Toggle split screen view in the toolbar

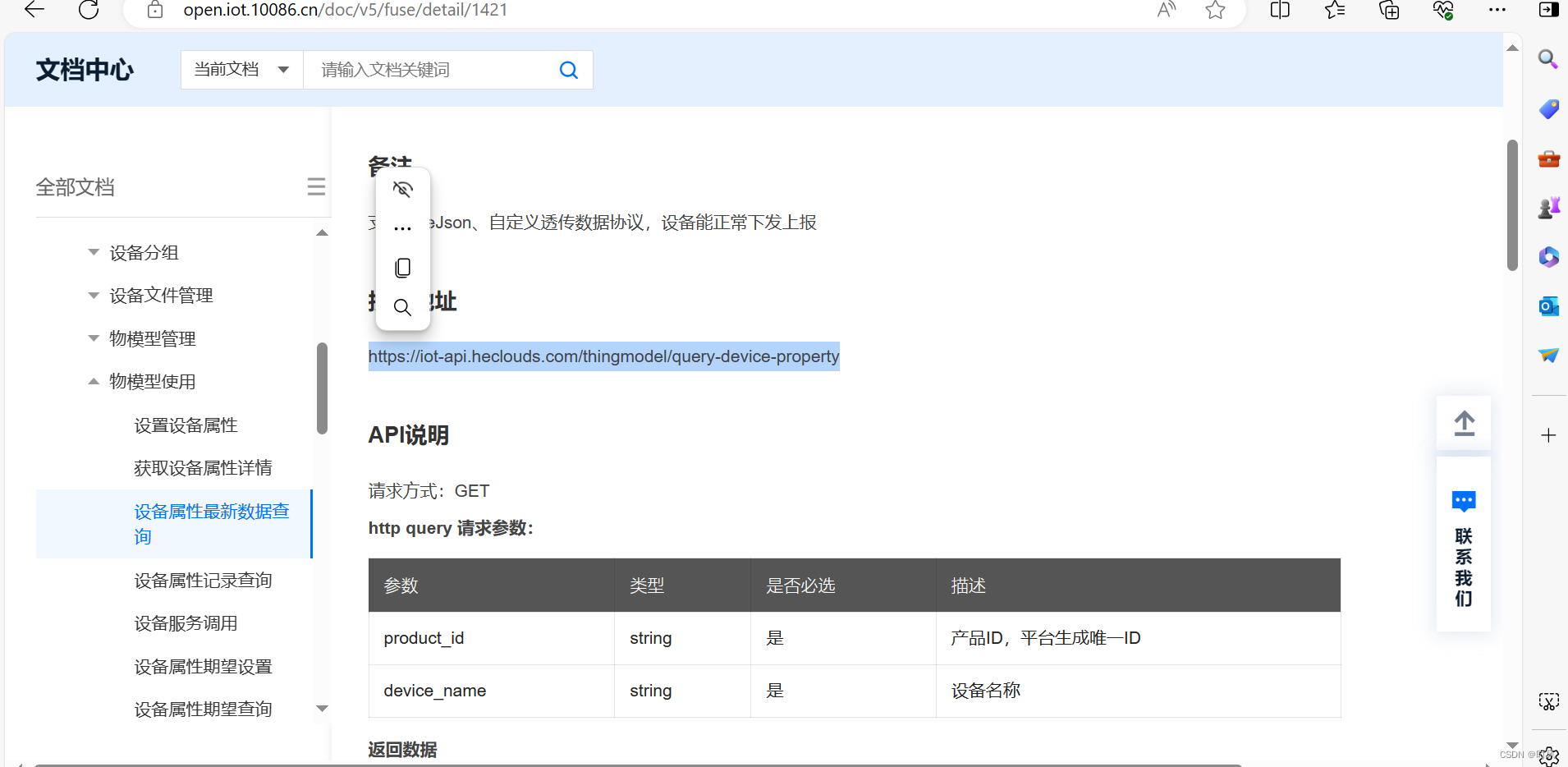point(1279,11)
